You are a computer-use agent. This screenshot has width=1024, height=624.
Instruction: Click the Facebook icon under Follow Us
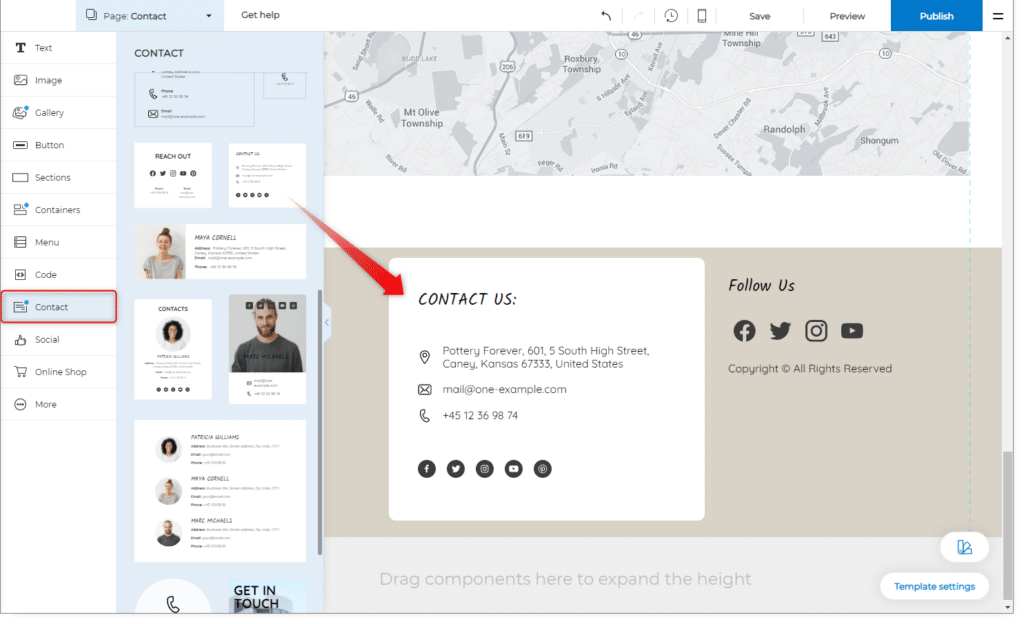744,331
